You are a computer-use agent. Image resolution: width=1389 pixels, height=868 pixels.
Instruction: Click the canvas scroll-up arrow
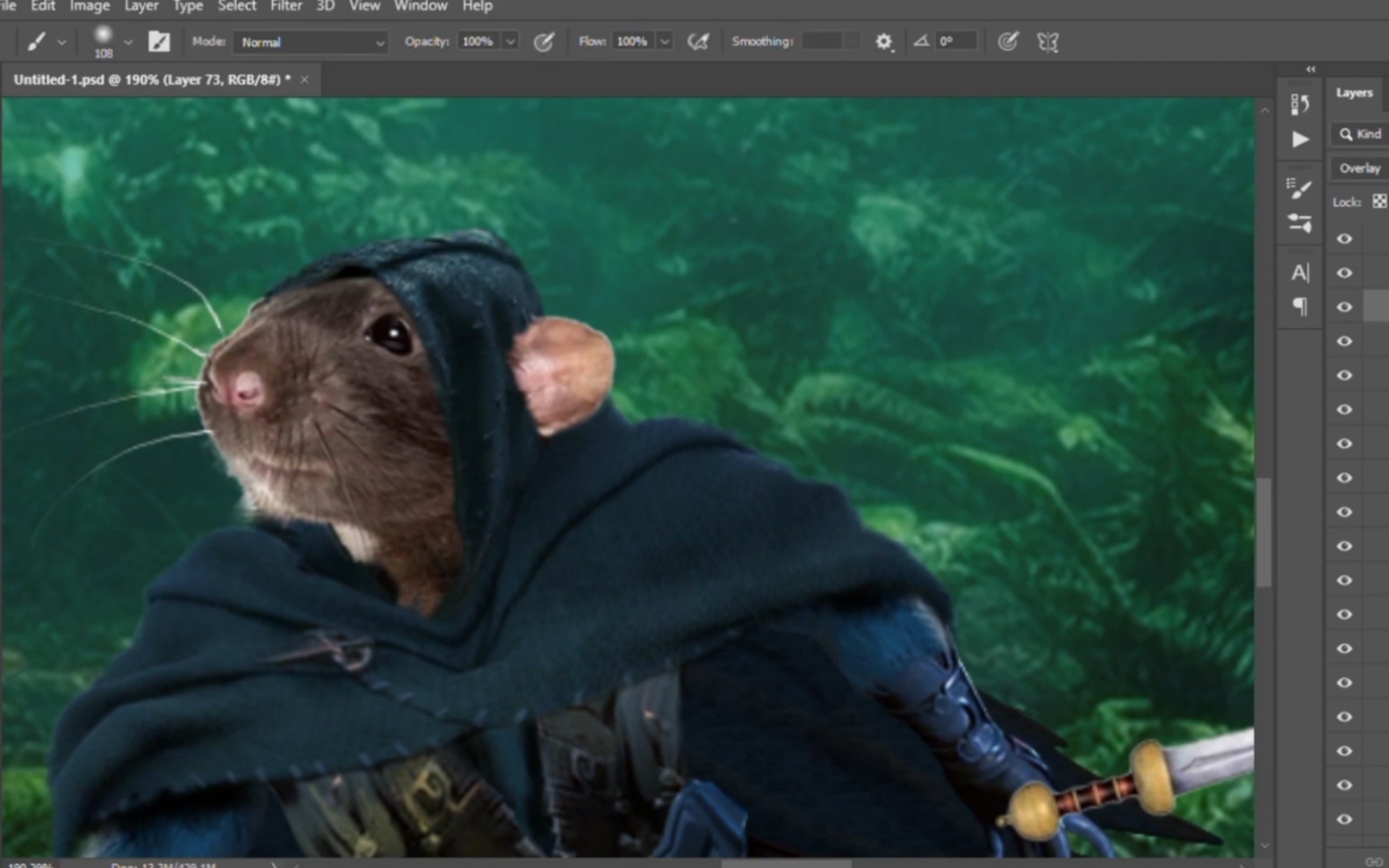[1264, 111]
